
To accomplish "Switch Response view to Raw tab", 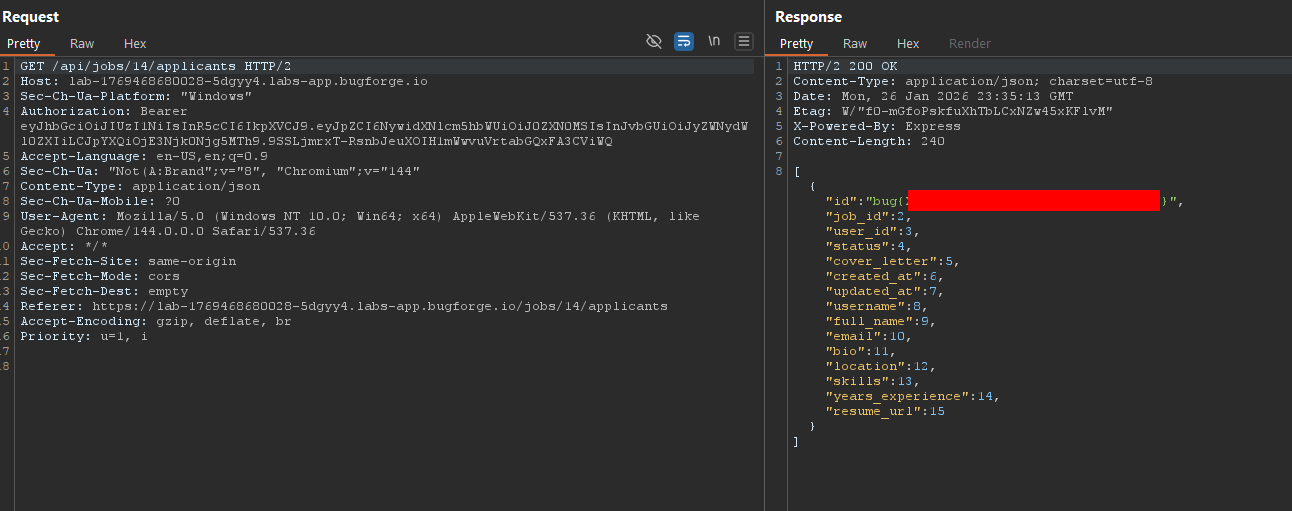I will coord(855,44).
